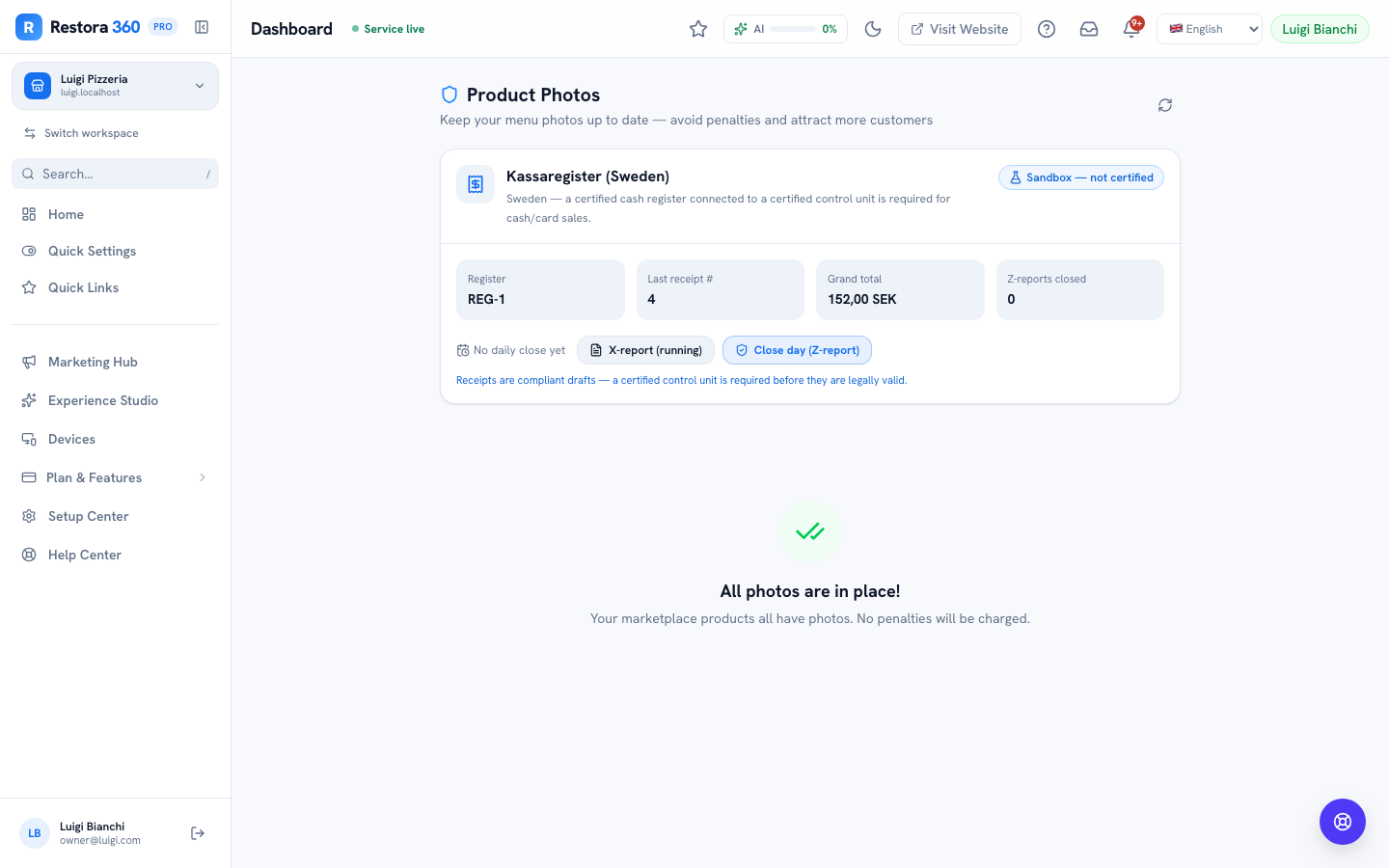Toggle dark mode with the moon icon
Screen dimensions: 1389x868
coord(873,29)
